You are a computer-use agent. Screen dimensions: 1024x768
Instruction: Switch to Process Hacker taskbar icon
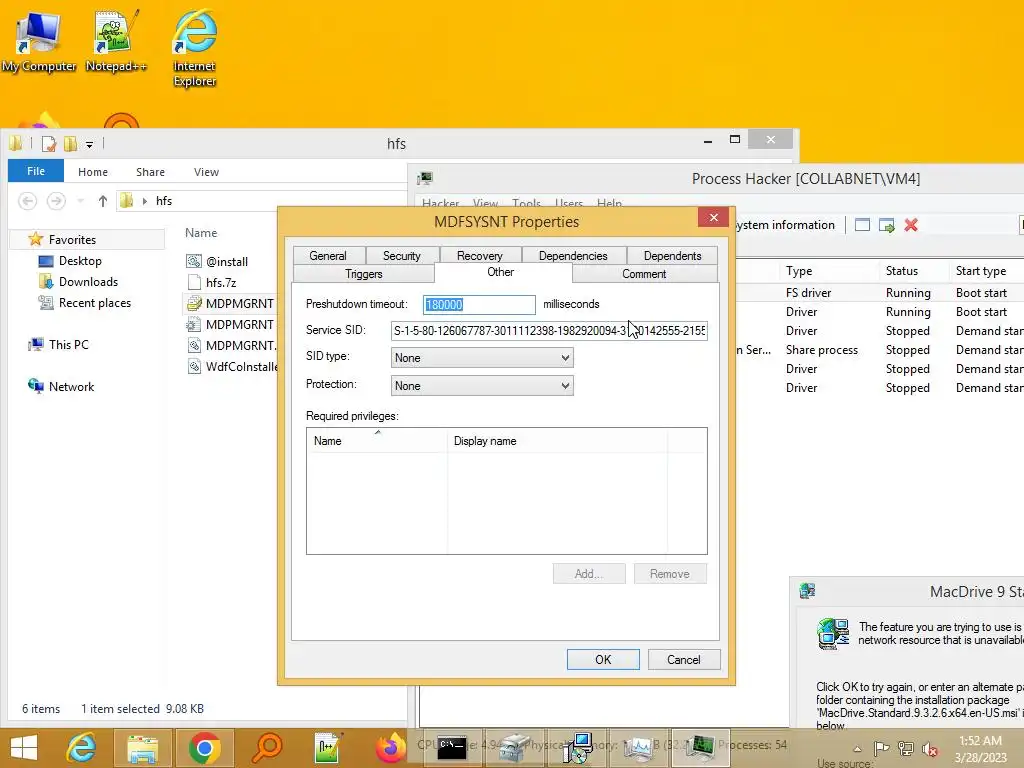coord(701,748)
